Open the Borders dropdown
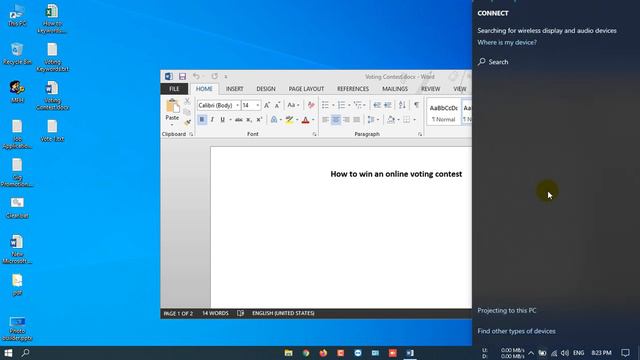This screenshot has width=640, height=360. [x=414, y=120]
